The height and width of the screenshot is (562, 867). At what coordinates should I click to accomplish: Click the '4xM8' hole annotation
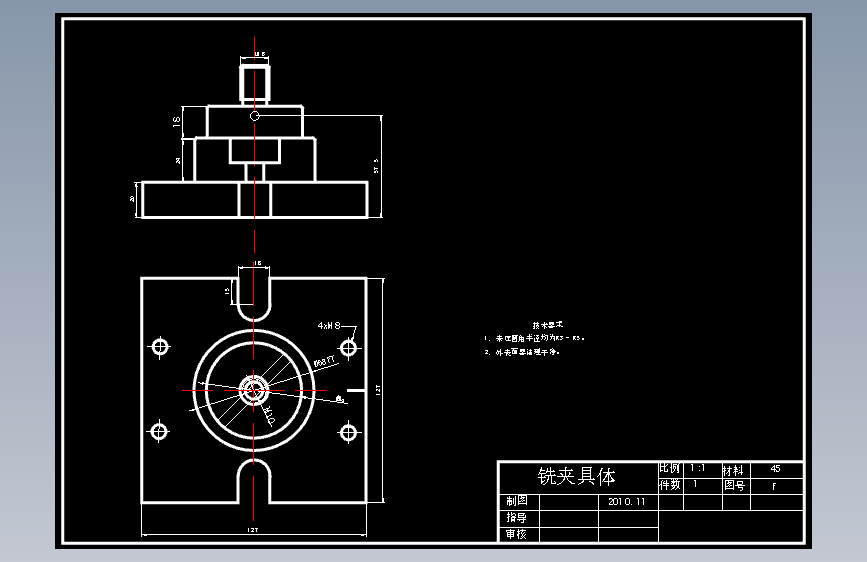(330, 326)
